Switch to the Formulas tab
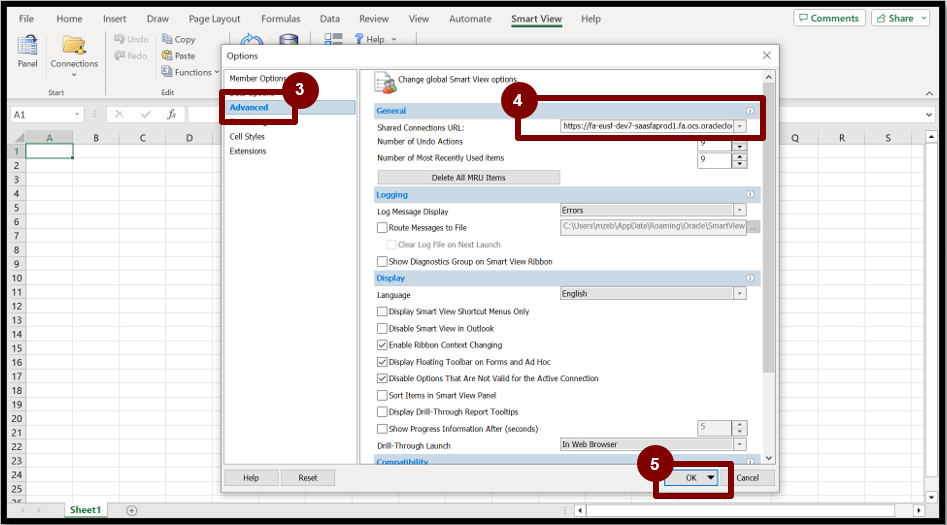This screenshot has width=947, height=525. [x=280, y=19]
